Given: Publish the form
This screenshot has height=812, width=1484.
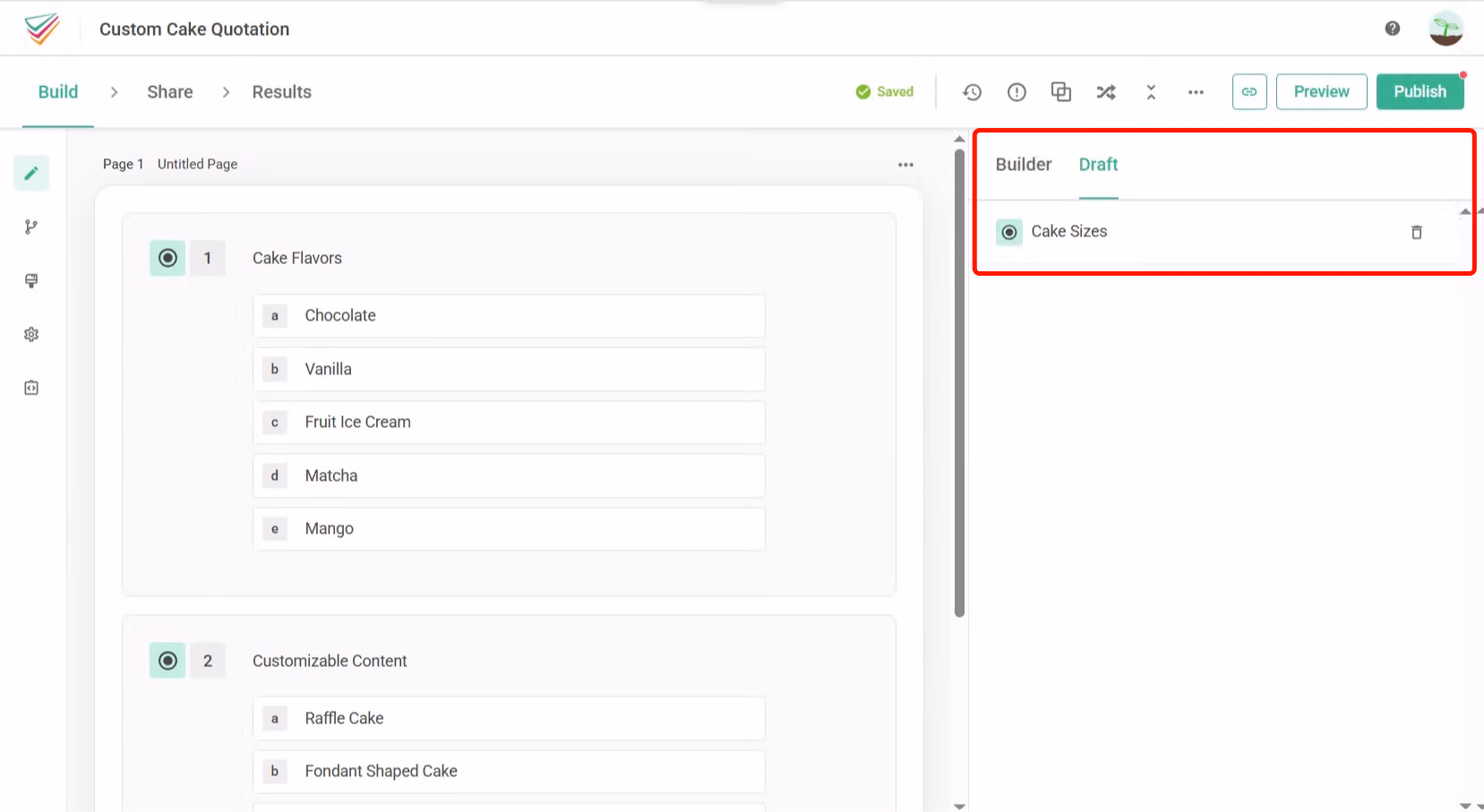Looking at the screenshot, I should pyautogui.click(x=1420, y=91).
